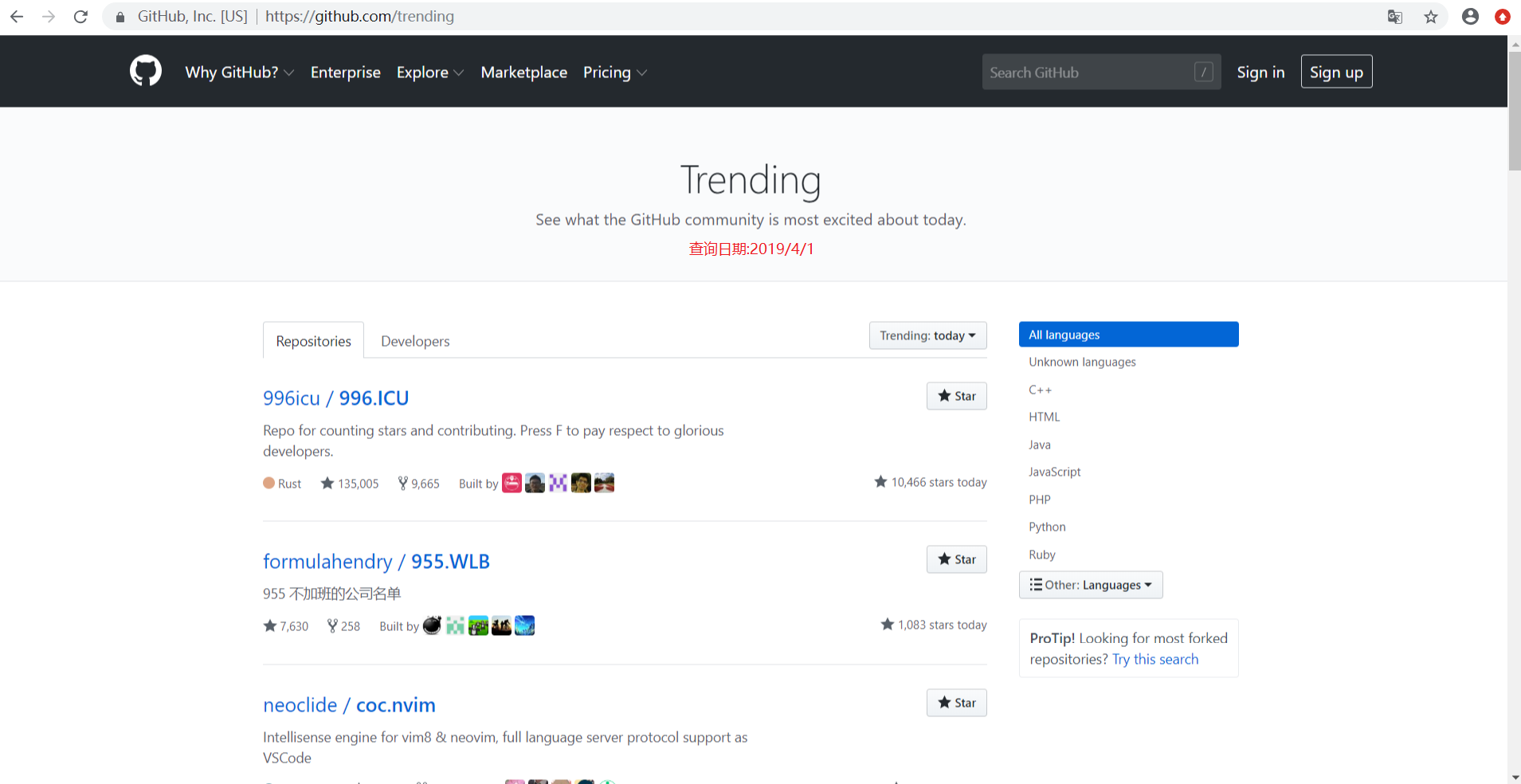Expand the Pricing navigation menu
The width and height of the screenshot is (1521, 784).
(615, 73)
